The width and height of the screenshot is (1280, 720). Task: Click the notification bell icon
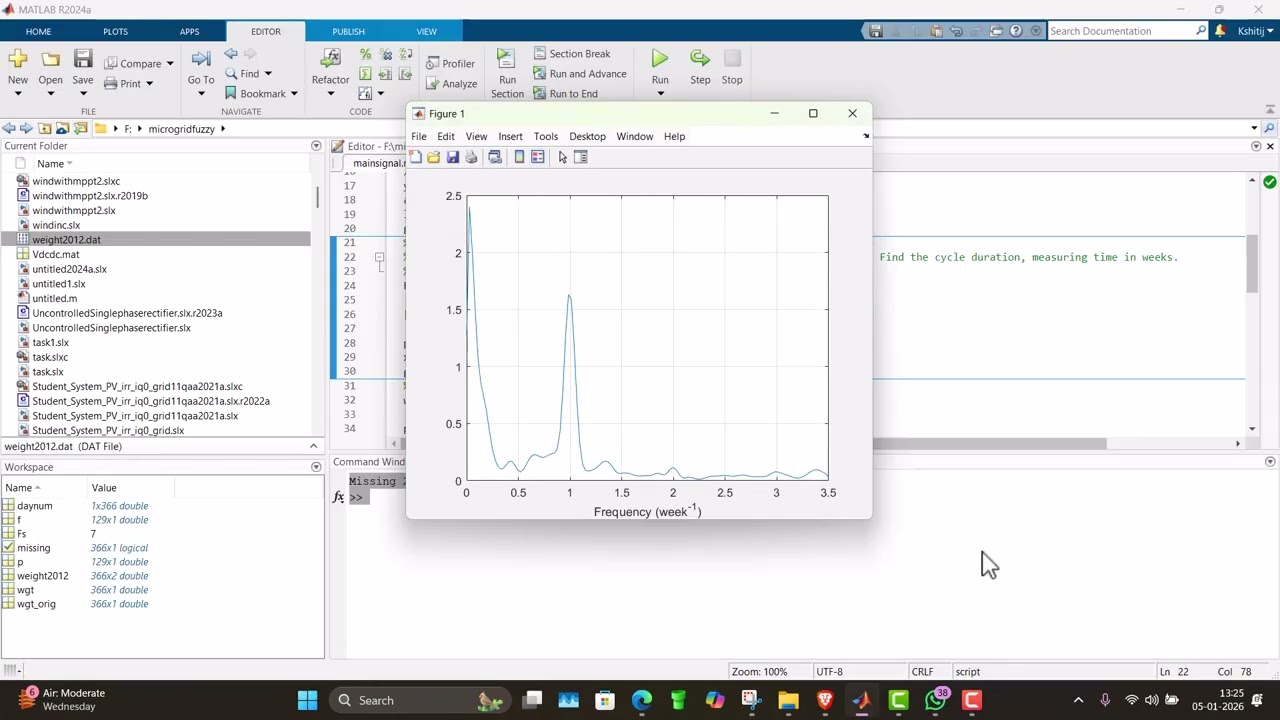1220,31
